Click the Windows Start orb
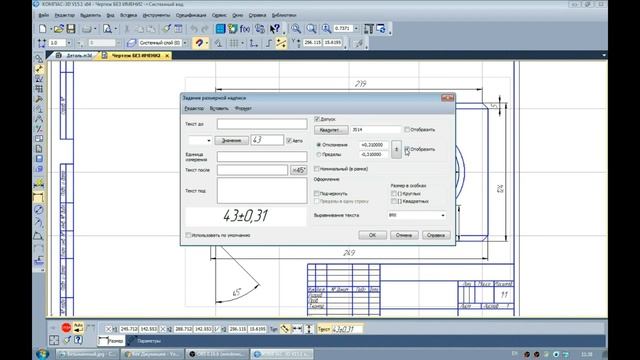Screen dimensions: 640x360 42,354
